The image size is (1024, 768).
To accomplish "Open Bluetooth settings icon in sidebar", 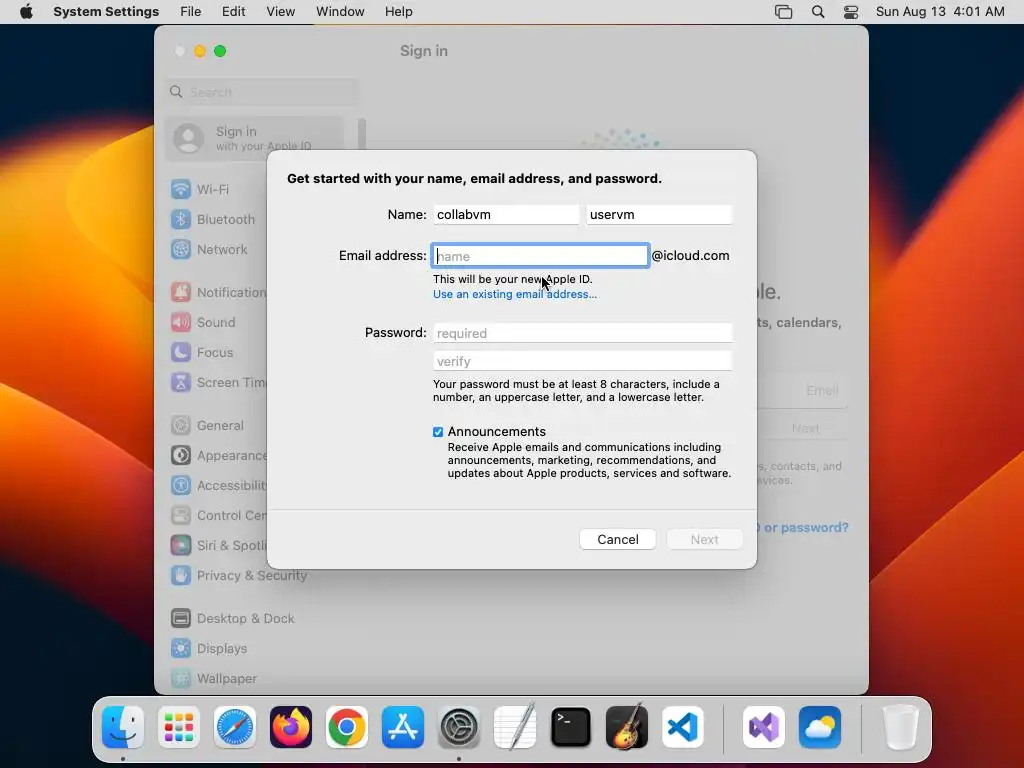I will [x=181, y=219].
